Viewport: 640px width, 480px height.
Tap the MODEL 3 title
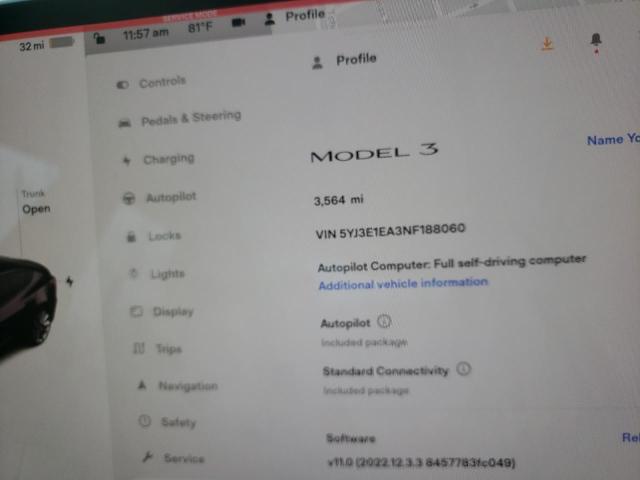(x=374, y=152)
